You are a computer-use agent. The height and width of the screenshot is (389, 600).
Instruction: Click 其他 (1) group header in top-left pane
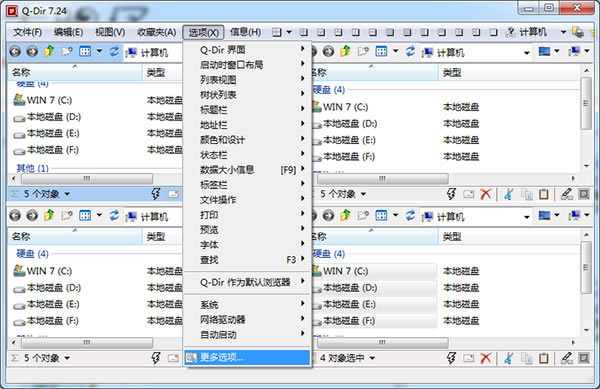(x=32, y=168)
